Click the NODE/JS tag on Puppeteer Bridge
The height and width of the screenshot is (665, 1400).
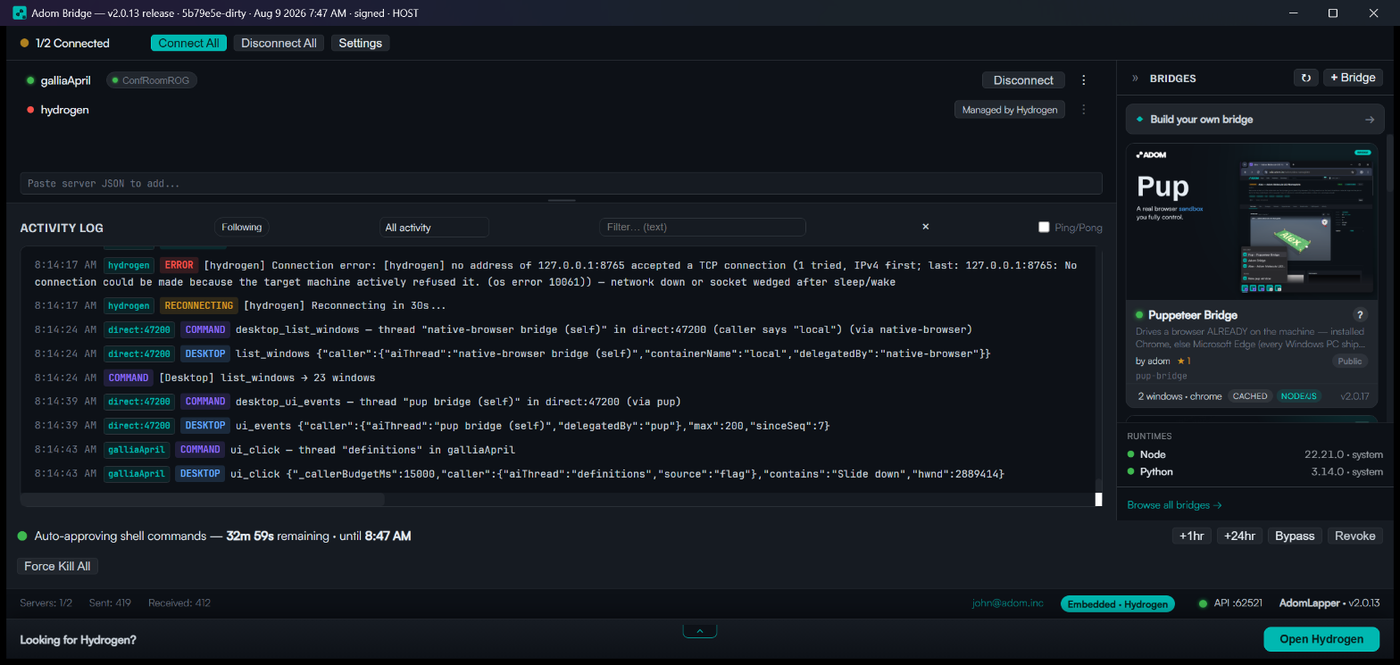coord(1299,396)
